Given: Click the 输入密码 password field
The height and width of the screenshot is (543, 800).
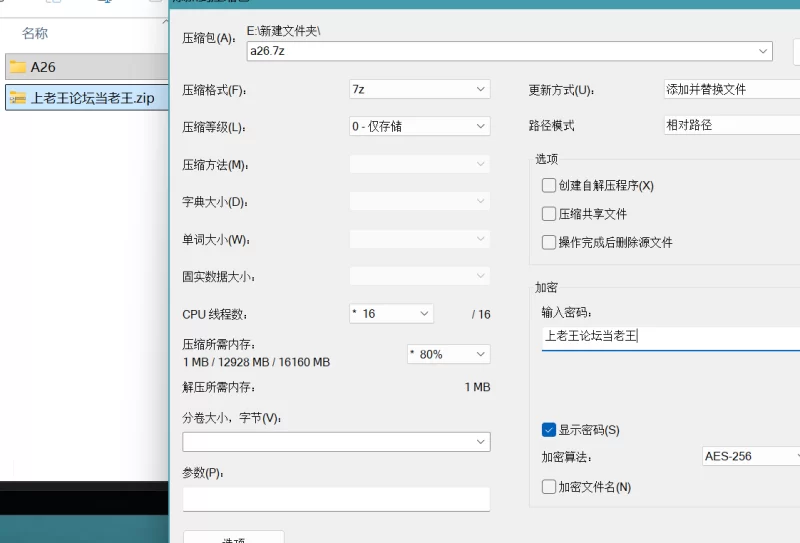Looking at the screenshot, I should pos(671,336).
